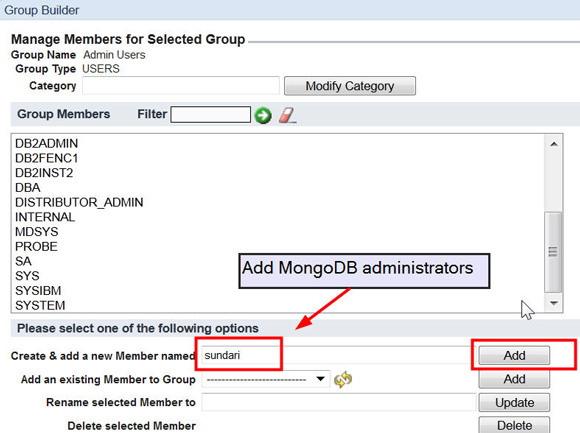The width and height of the screenshot is (580, 433).
Task: Focus the Rename selected Member field
Action: [338, 402]
